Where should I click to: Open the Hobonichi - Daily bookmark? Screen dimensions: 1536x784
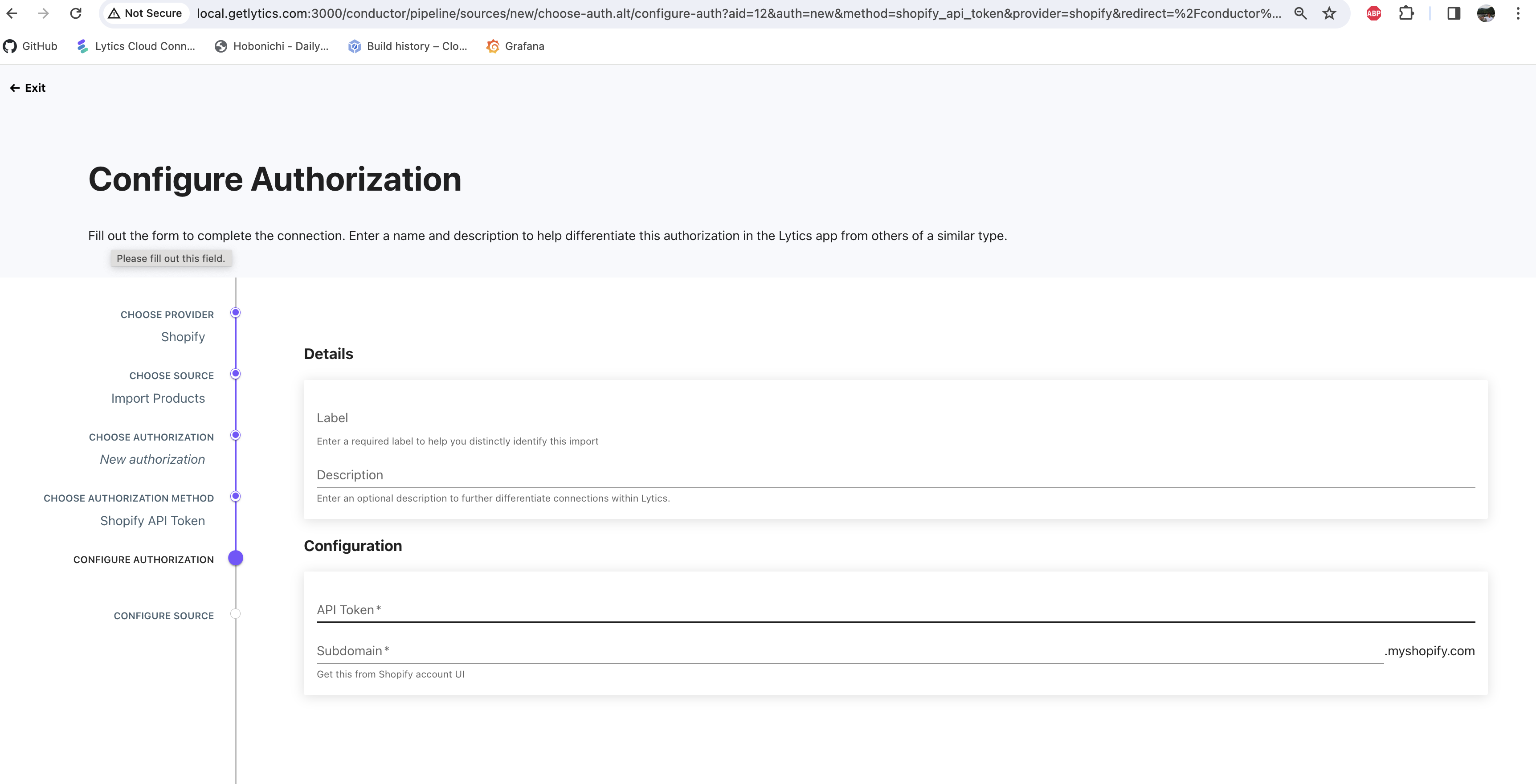click(272, 46)
